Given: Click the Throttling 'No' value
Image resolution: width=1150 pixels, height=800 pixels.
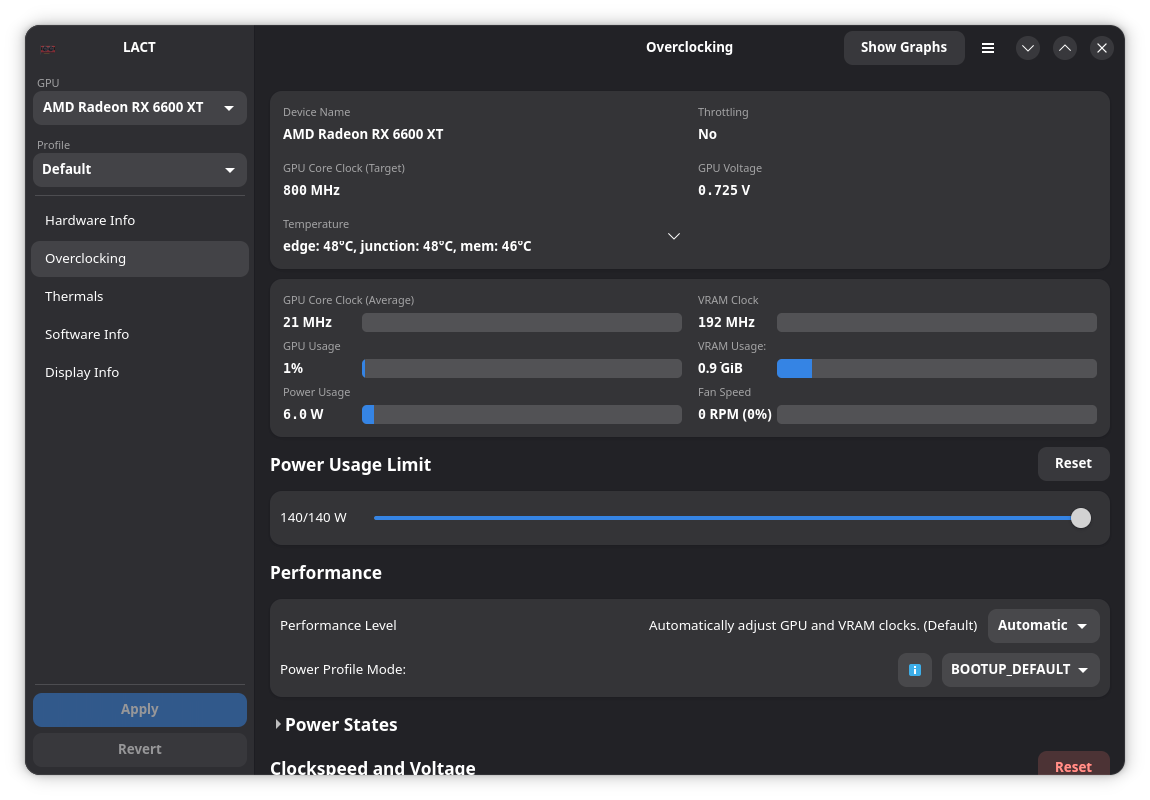Looking at the screenshot, I should click(x=707, y=134).
